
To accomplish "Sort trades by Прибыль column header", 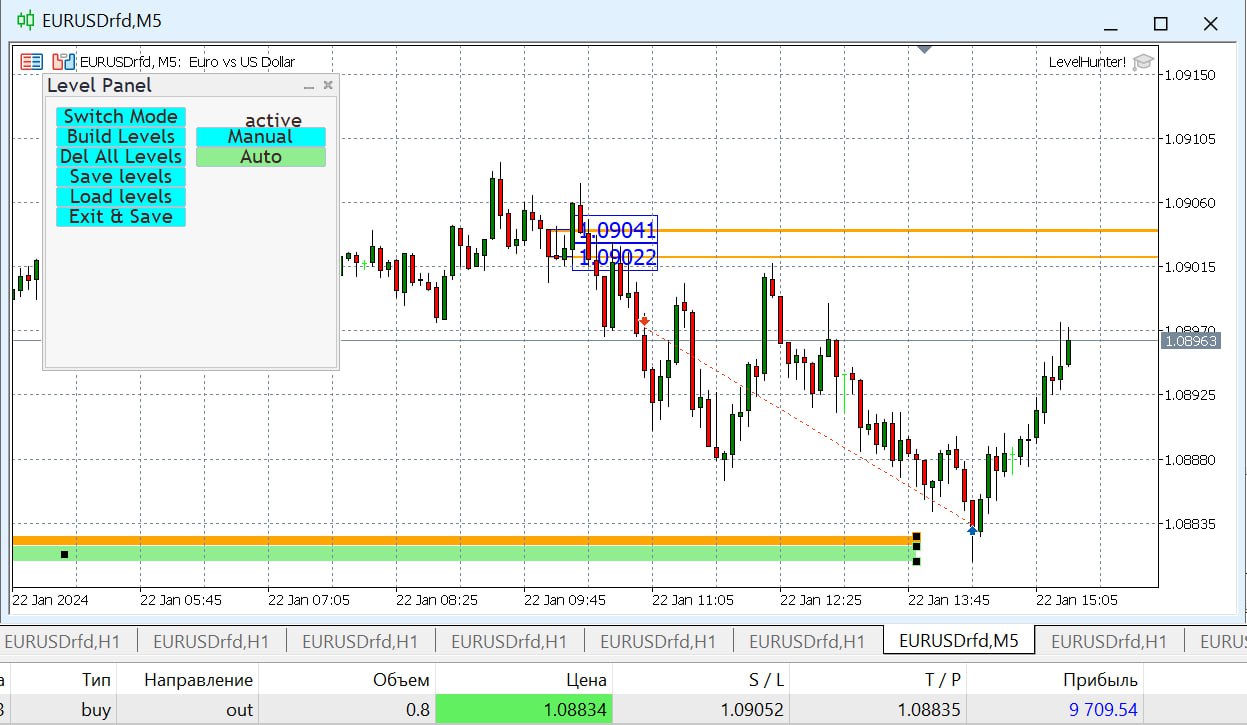I will pos(1100,680).
